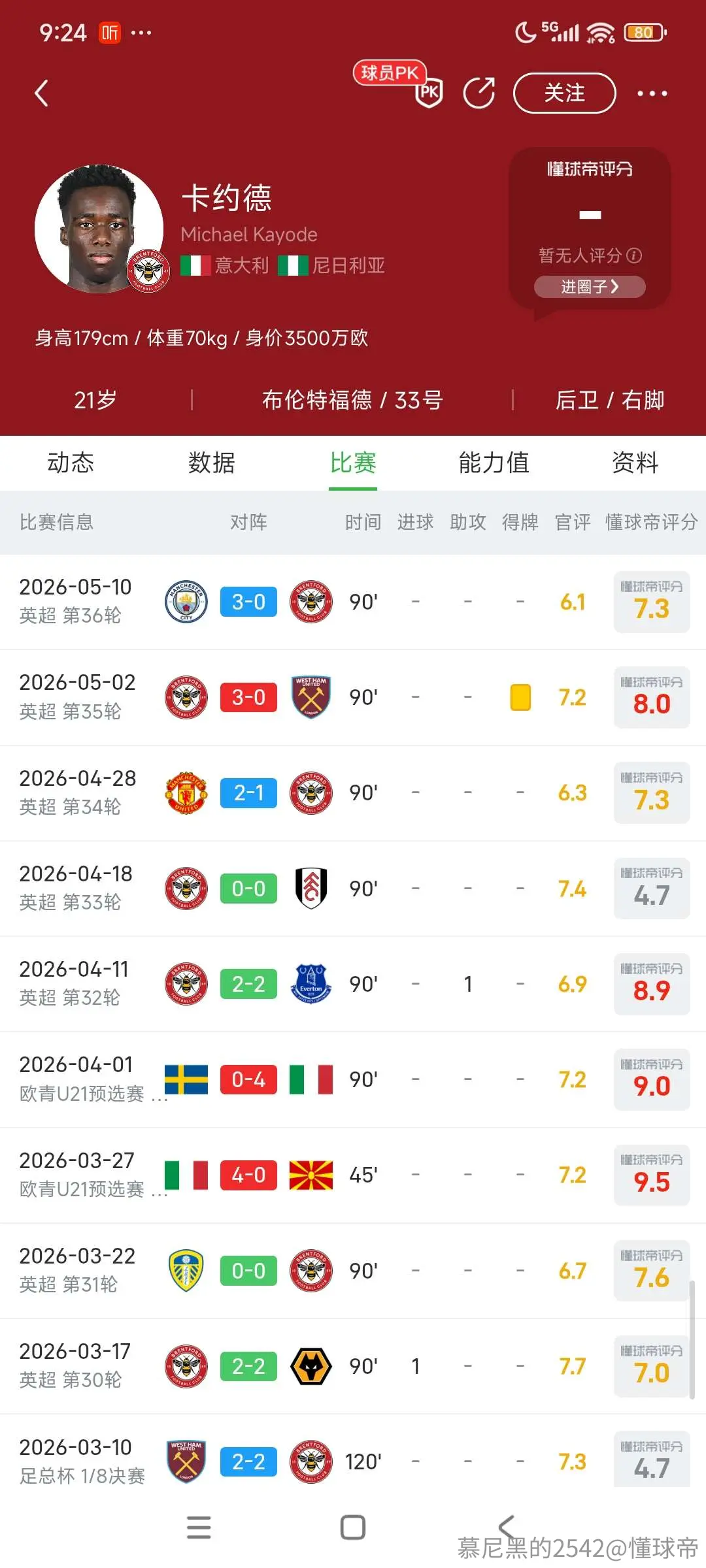Tap the 9.5 懂球帝评分 rating box
Viewport: 706px width, 1568px height.
(x=652, y=1175)
